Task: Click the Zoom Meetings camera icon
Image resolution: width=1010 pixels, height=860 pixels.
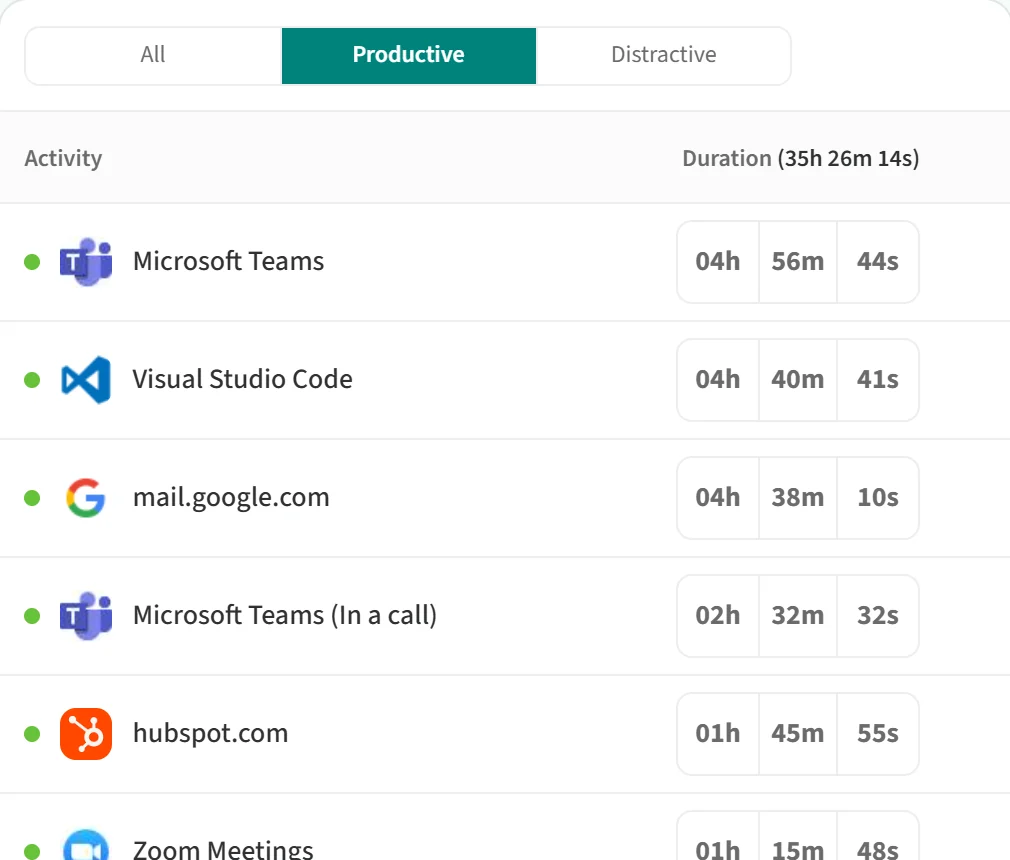Action: (86, 846)
